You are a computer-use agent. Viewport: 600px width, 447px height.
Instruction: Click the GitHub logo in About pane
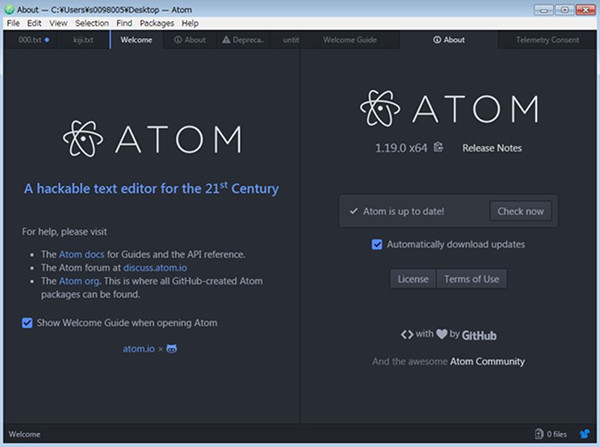tap(479, 335)
